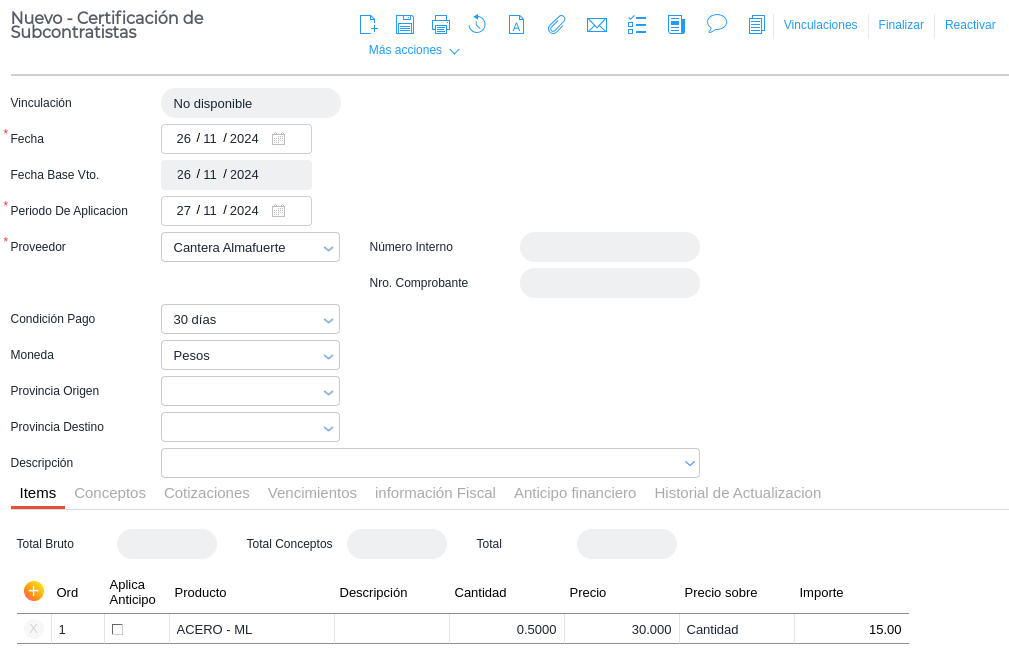Image resolution: width=1009 pixels, height=649 pixels.
Task: Open the Anticipo financiero tab
Action: tap(574, 493)
